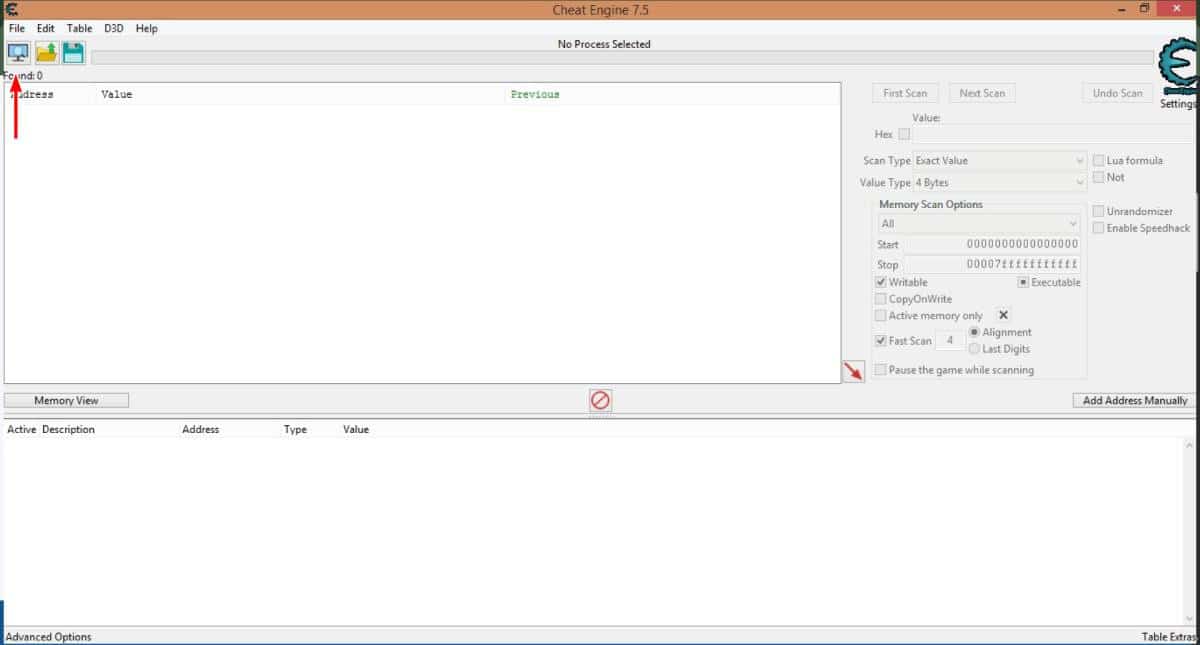The image size is (1200, 645).
Task: Click the Cheat Engine title bar icon
Action: pos(11,9)
